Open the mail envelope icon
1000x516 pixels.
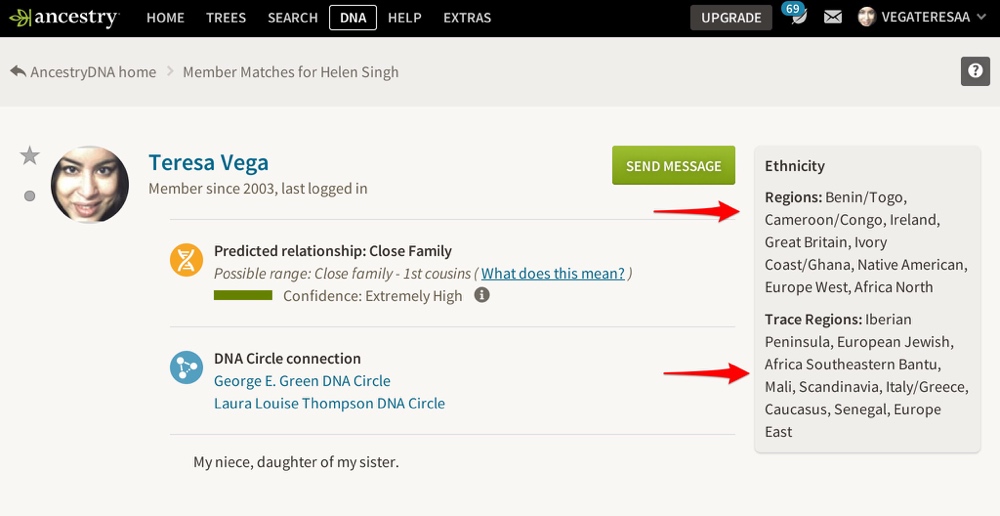(833, 18)
